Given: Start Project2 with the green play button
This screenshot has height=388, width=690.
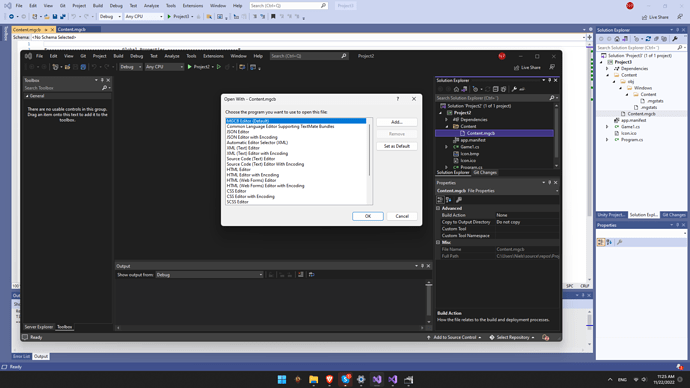Looking at the screenshot, I should 190,67.
